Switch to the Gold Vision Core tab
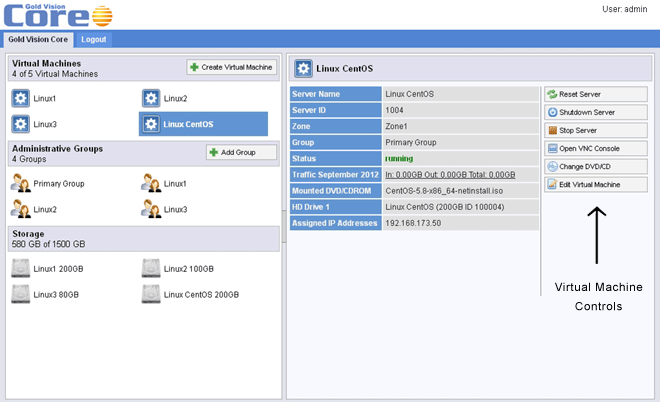Viewport: 660px width, 402px height. 37,39
